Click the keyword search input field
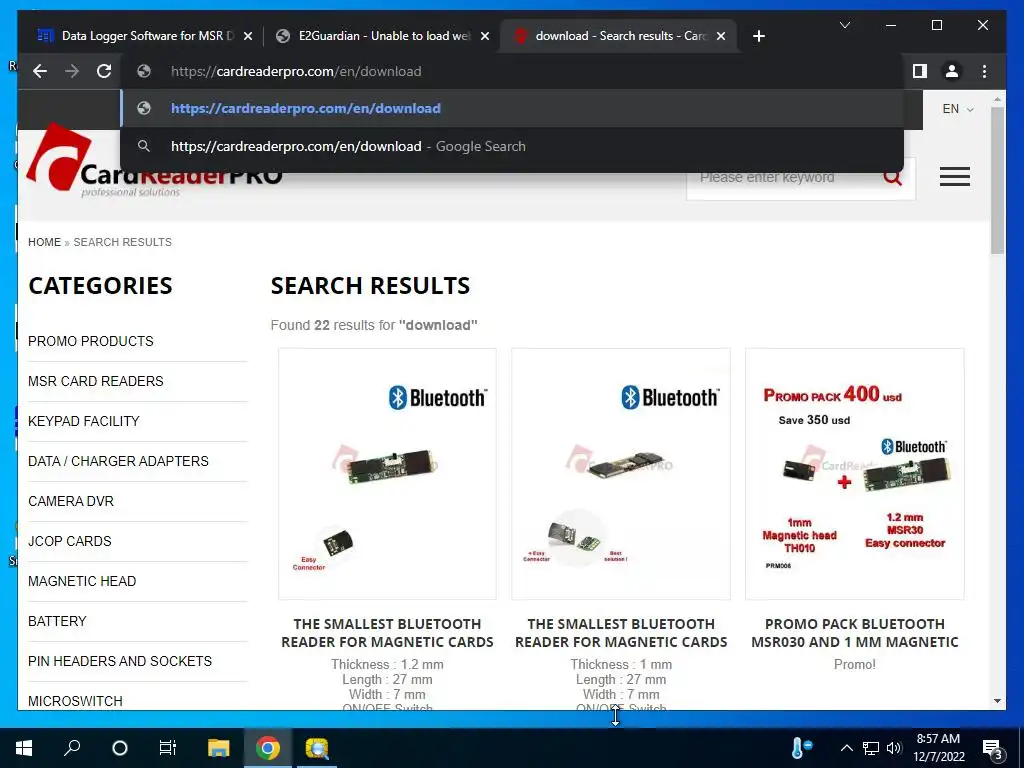Screen dimensions: 1024x768 pos(784,177)
